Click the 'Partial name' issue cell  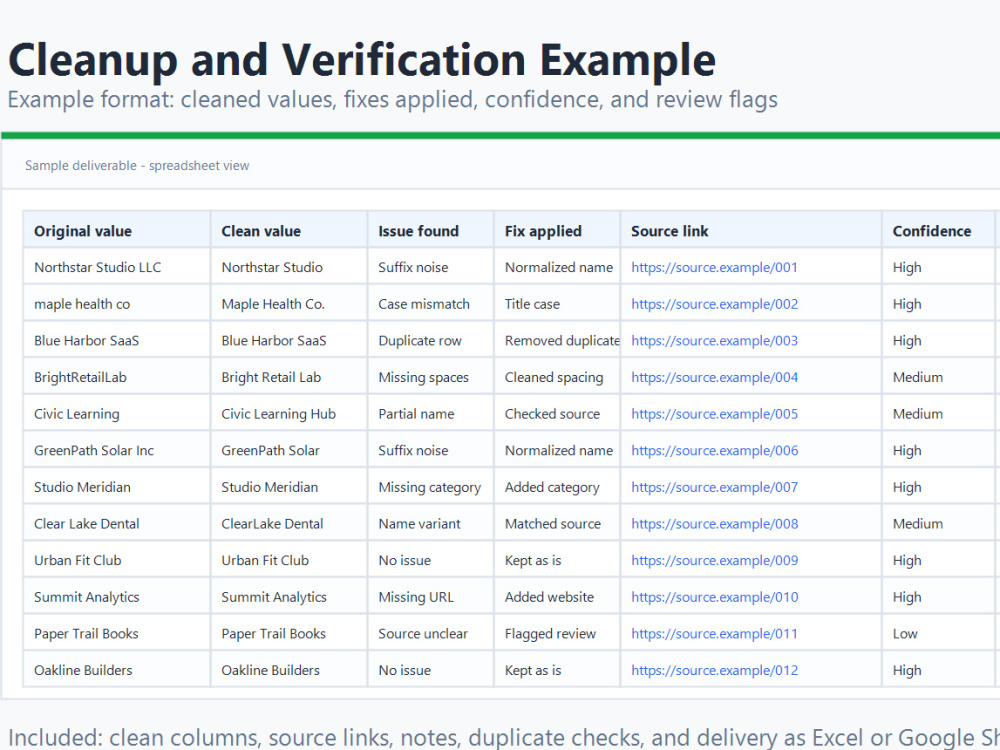click(x=430, y=414)
